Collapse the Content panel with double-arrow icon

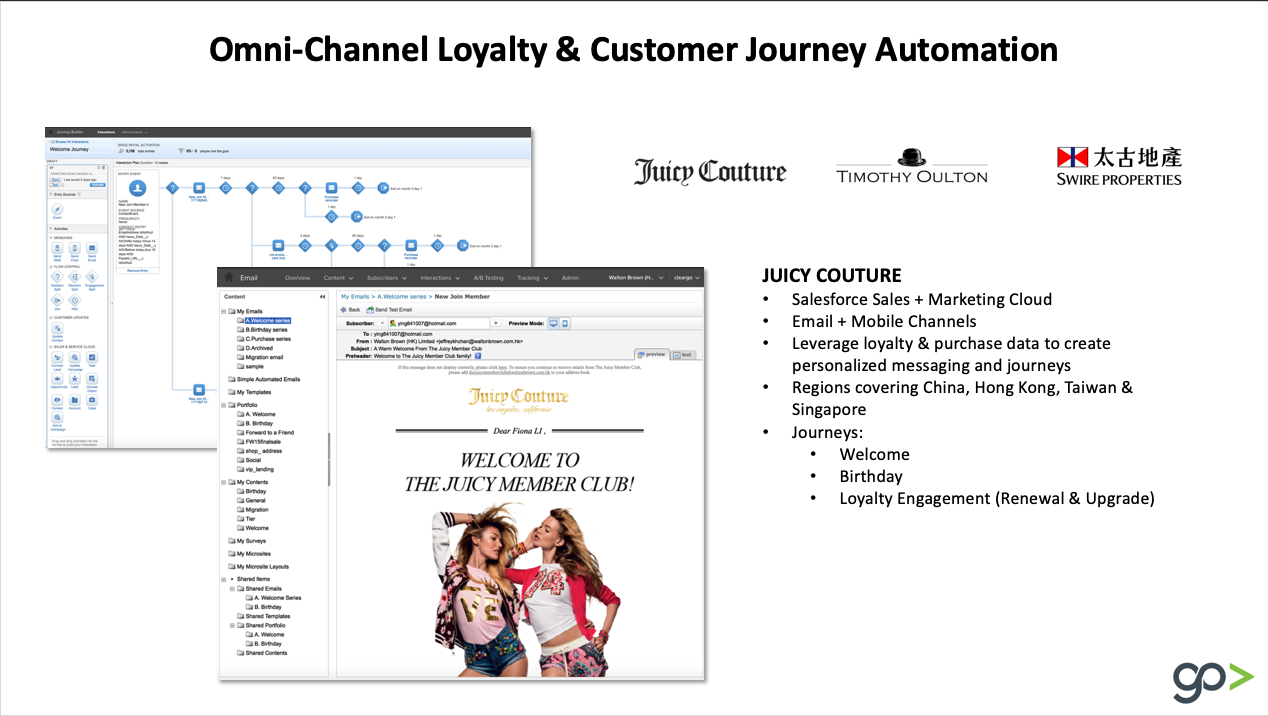pyautogui.click(x=322, y=297)
